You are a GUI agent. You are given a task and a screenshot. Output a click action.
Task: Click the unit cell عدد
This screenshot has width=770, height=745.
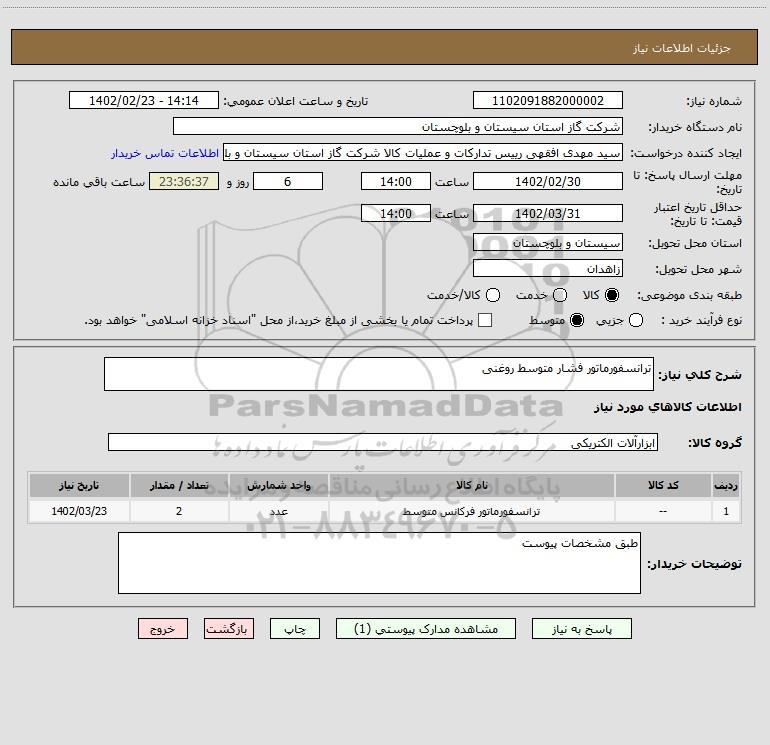pyautogui.click(x=278, y=511)
